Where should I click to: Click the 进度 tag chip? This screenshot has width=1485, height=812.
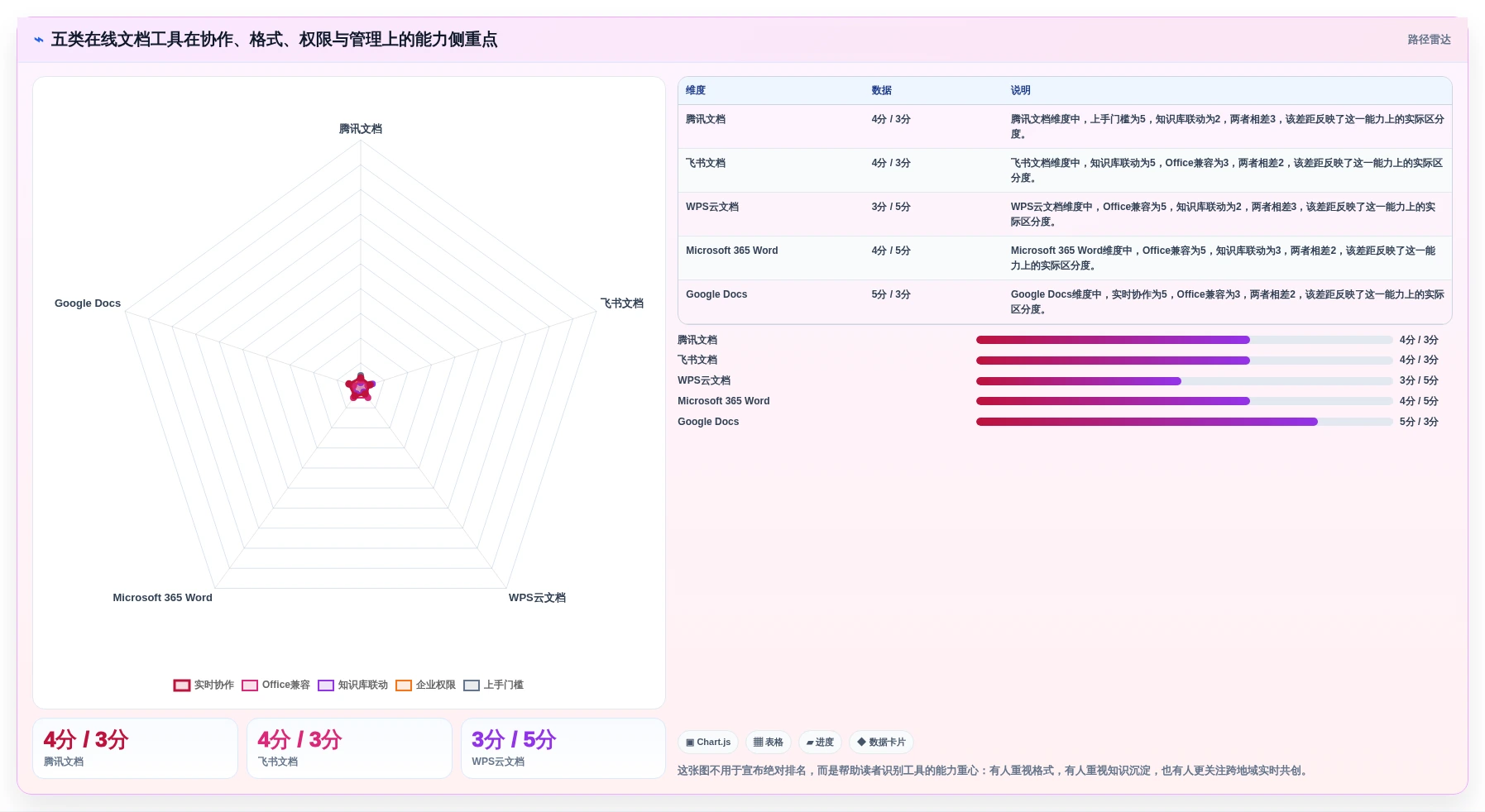point(820,743)
